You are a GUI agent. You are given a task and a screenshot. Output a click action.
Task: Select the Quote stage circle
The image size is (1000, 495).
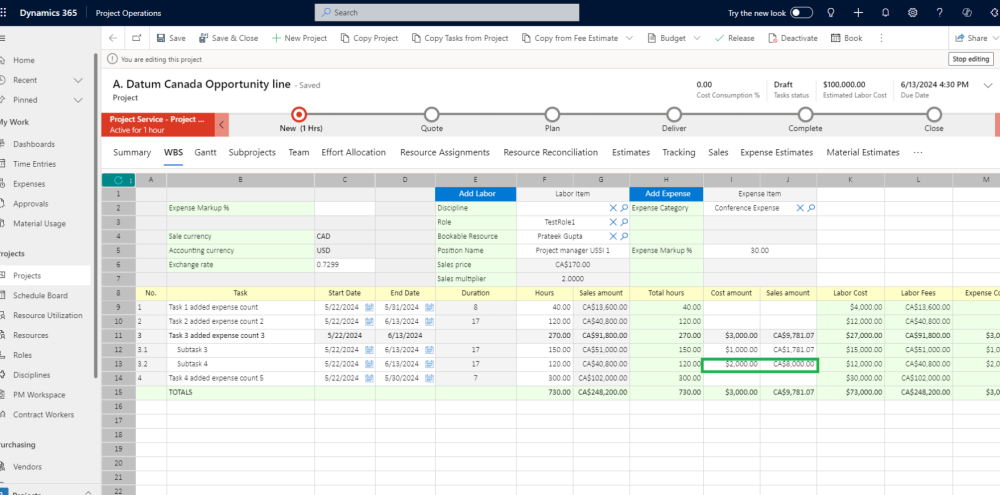point(431,114)
